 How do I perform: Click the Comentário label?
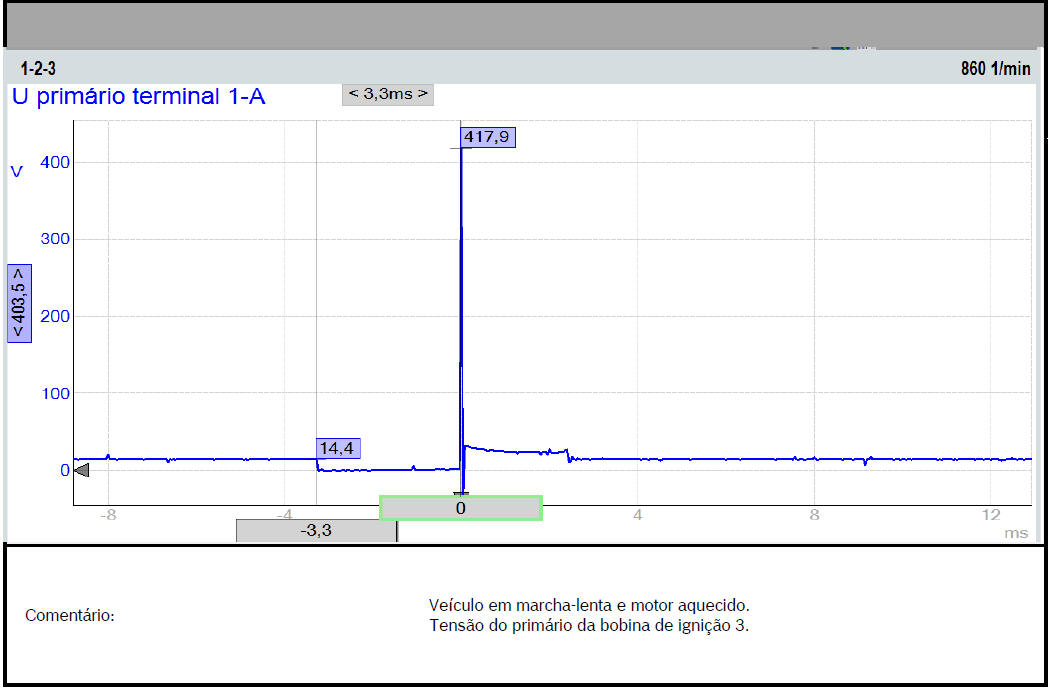pyautogui.click(x=70, y=615)
